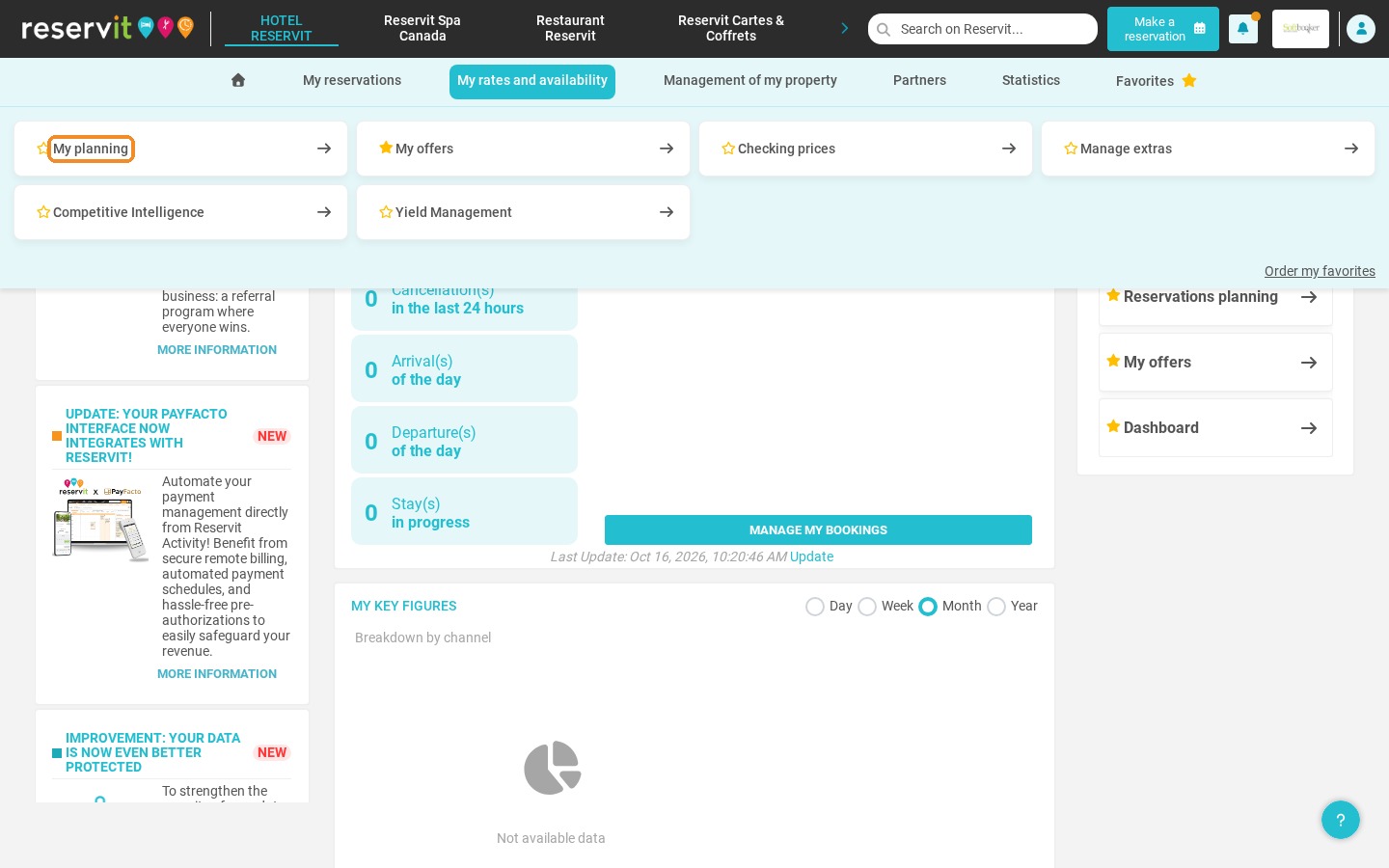Select the Month radio button
The image size is (1389, 868).
928,607
